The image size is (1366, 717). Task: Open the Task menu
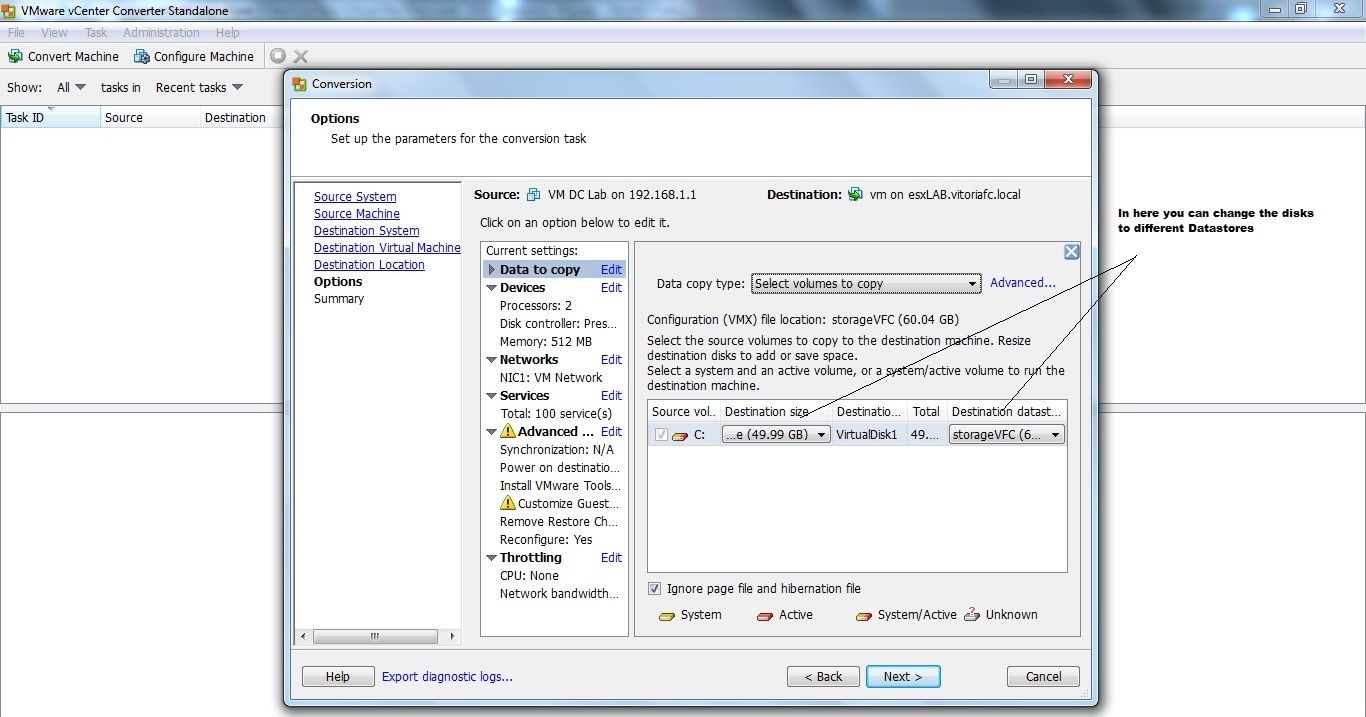click(96, 33)
